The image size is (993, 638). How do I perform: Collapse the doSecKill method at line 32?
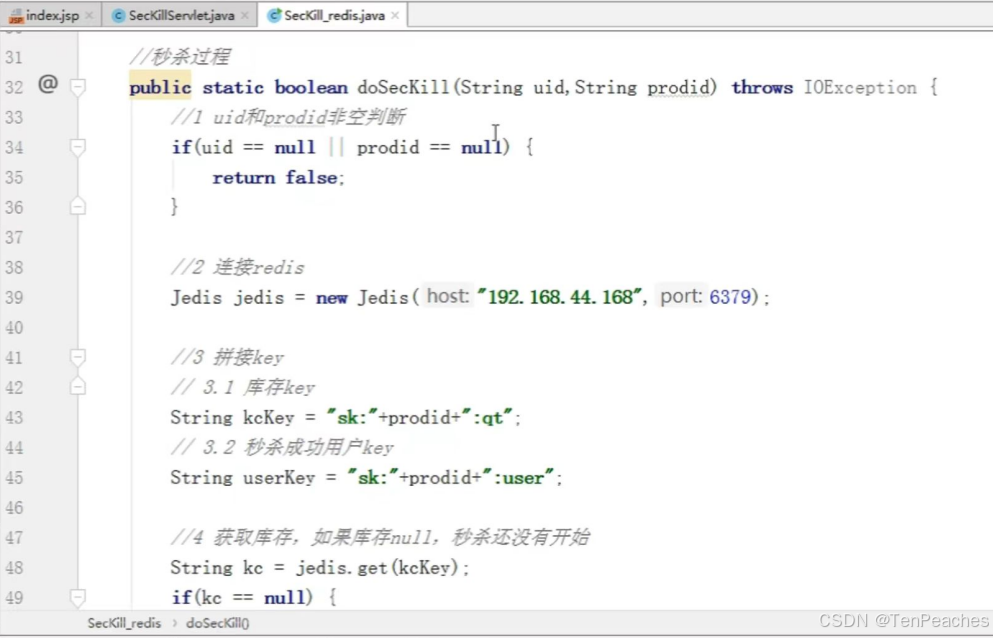77,87
